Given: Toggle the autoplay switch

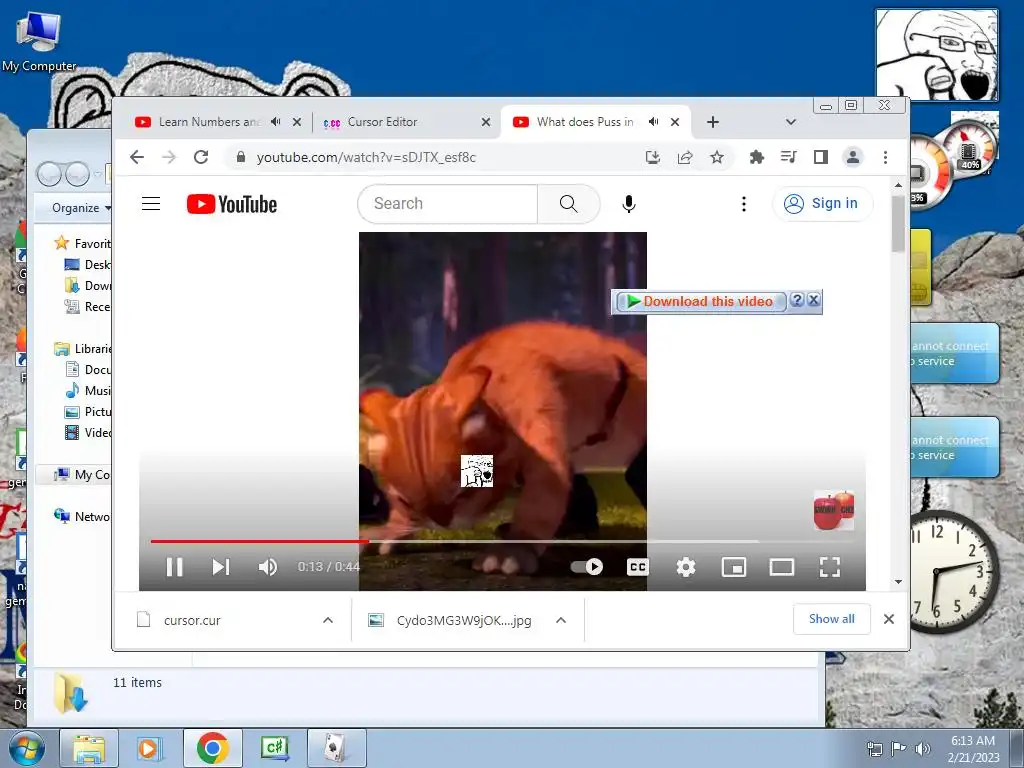Looking at the screenshot, I should 586,567.
